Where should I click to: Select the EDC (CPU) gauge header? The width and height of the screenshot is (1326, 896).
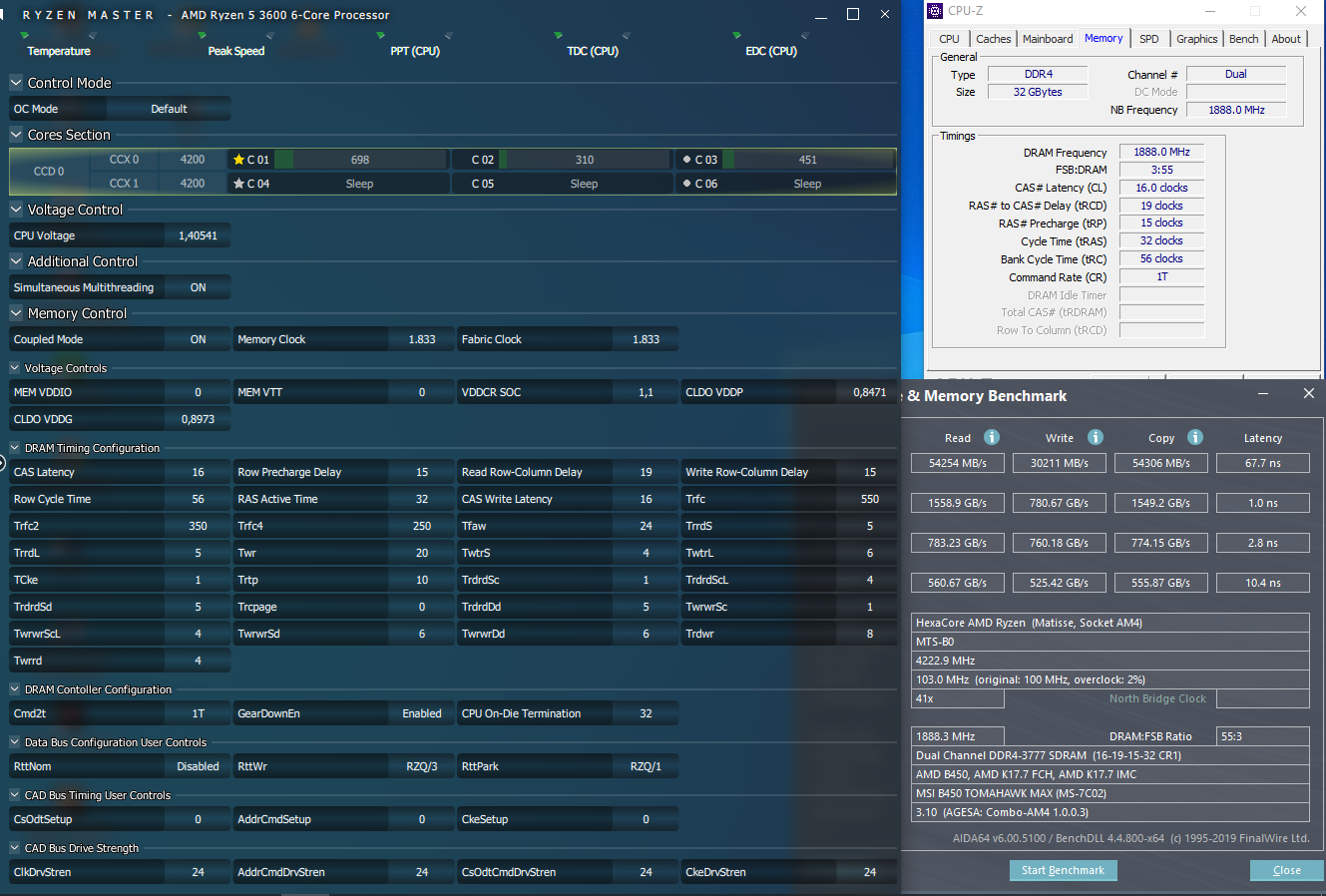tap(771, 51)
